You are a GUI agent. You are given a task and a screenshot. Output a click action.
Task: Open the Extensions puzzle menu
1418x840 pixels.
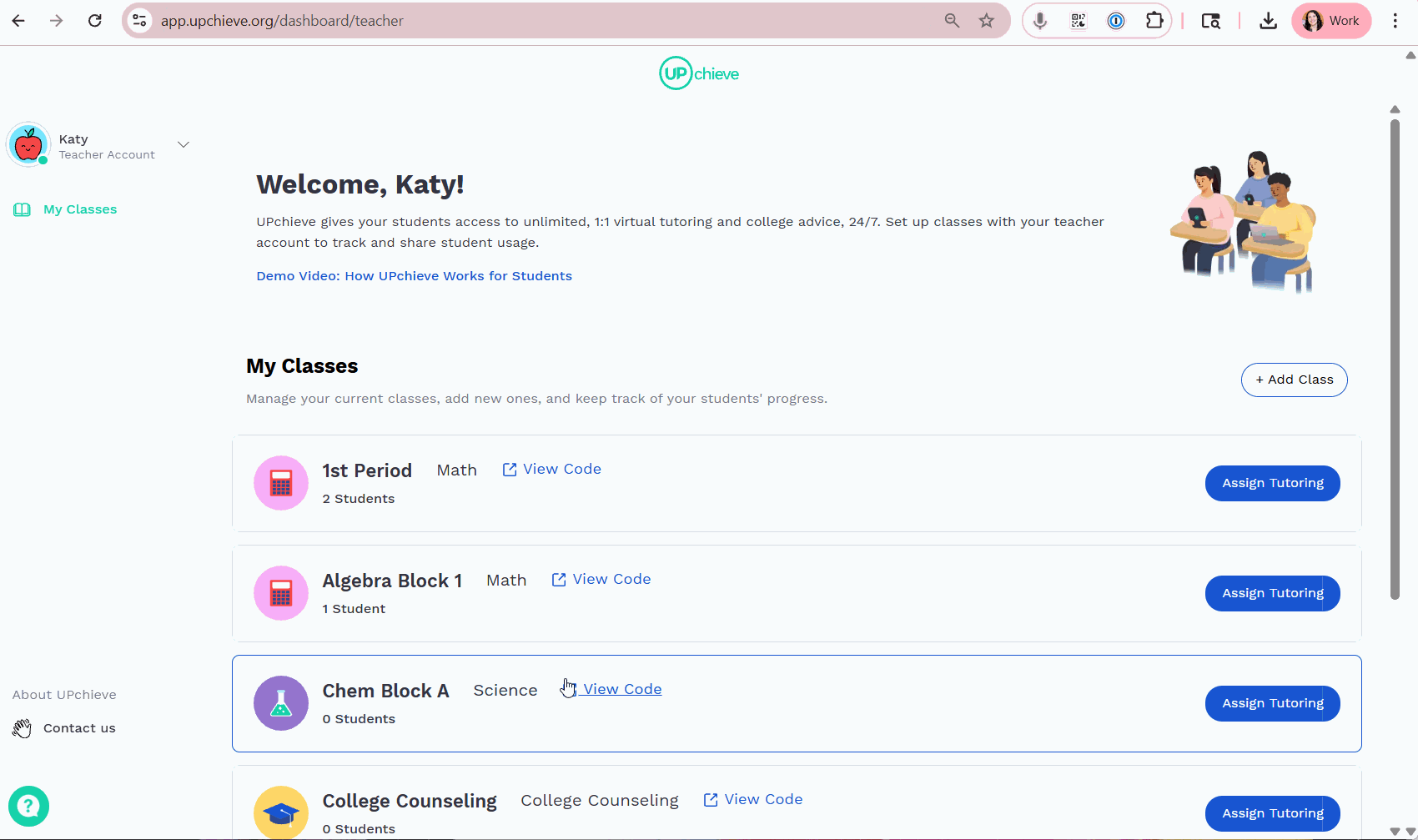pos(1154,21)
